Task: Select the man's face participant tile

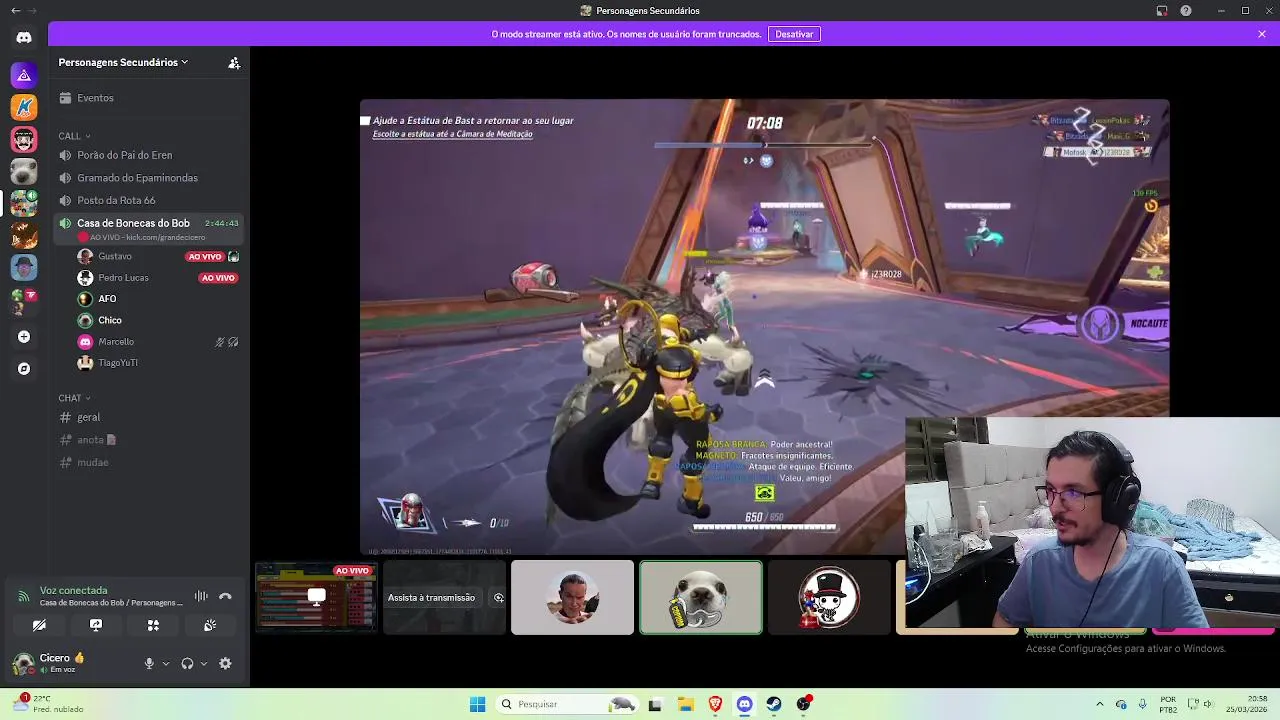Action: (x=572, y=597)
